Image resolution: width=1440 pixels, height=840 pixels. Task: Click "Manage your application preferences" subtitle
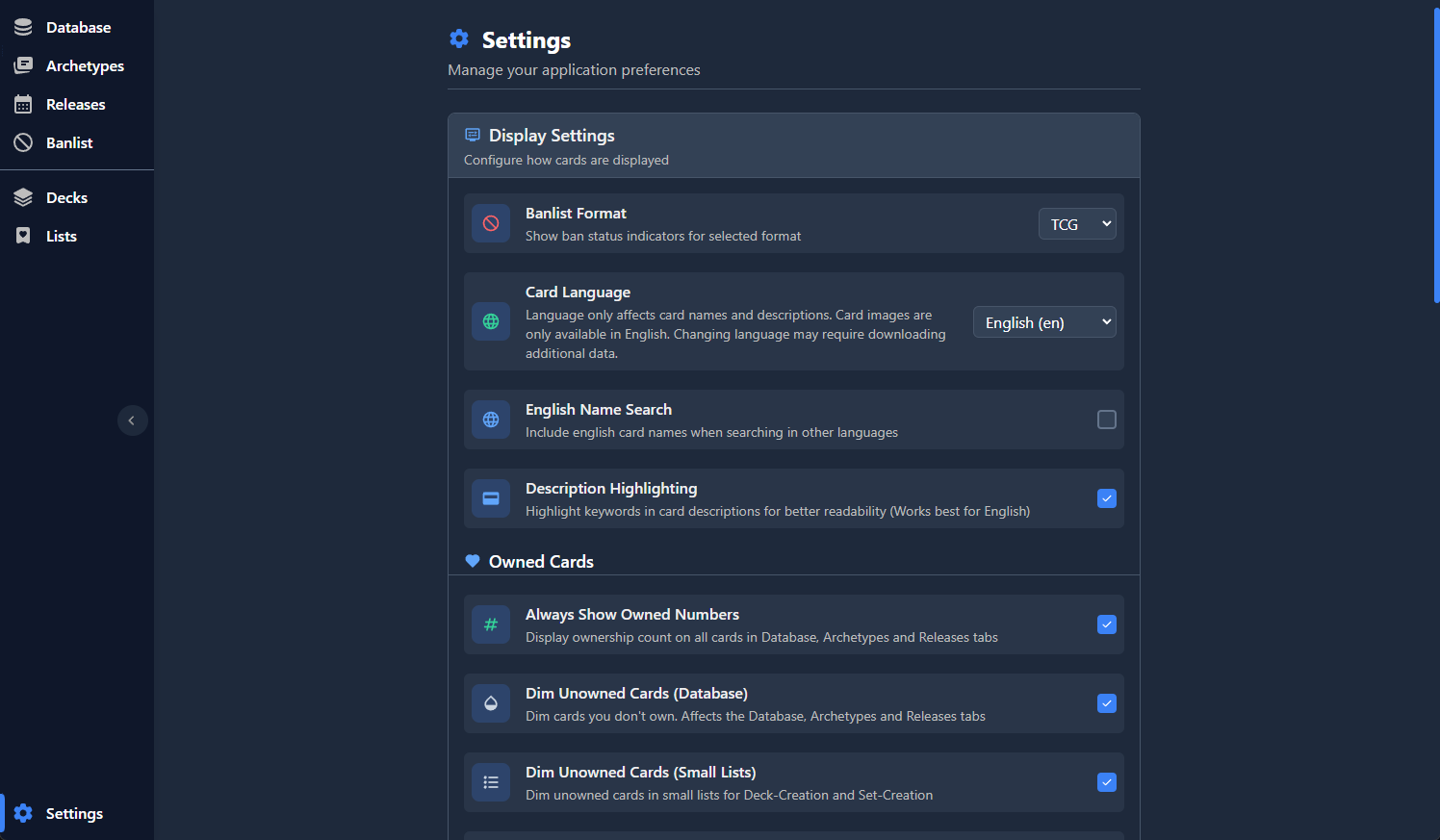tap(574, 70)
